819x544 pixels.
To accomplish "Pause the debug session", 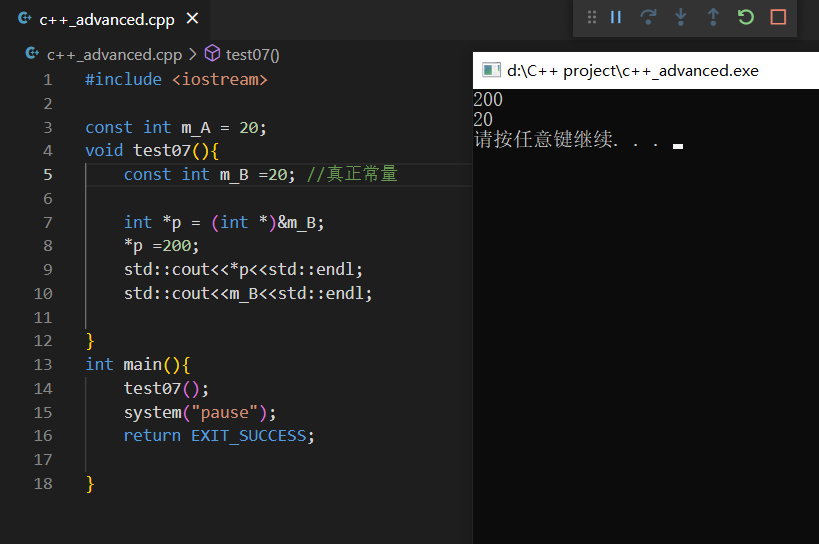I will [616, 17].
